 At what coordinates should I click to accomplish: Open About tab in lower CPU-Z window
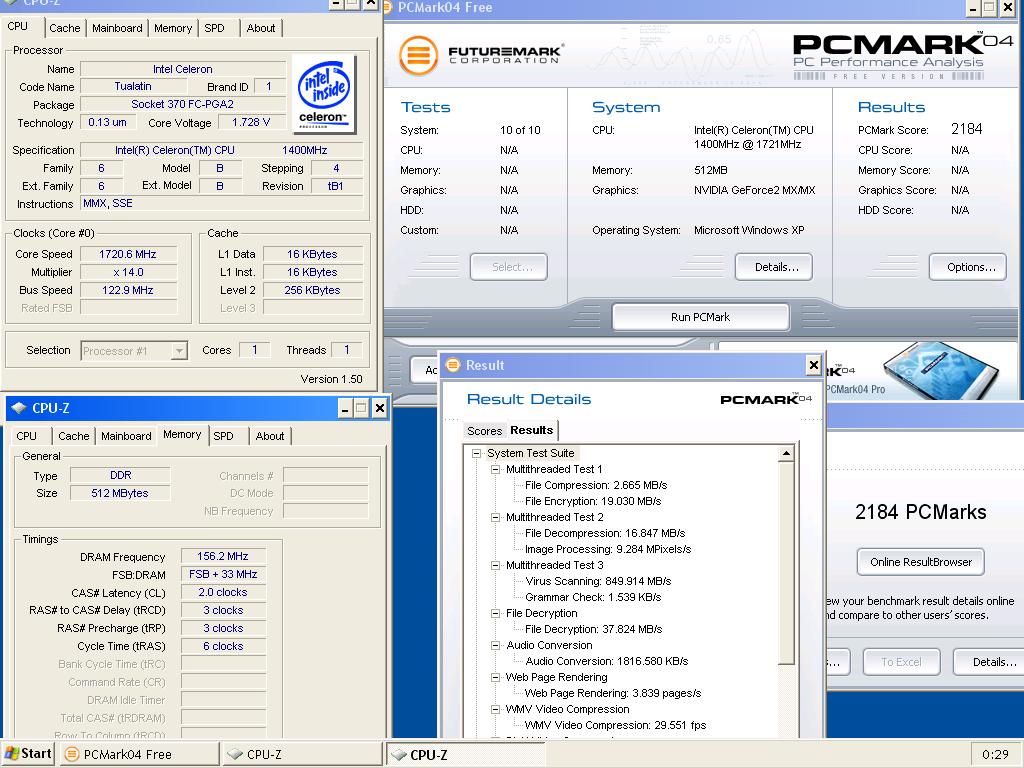270,436
